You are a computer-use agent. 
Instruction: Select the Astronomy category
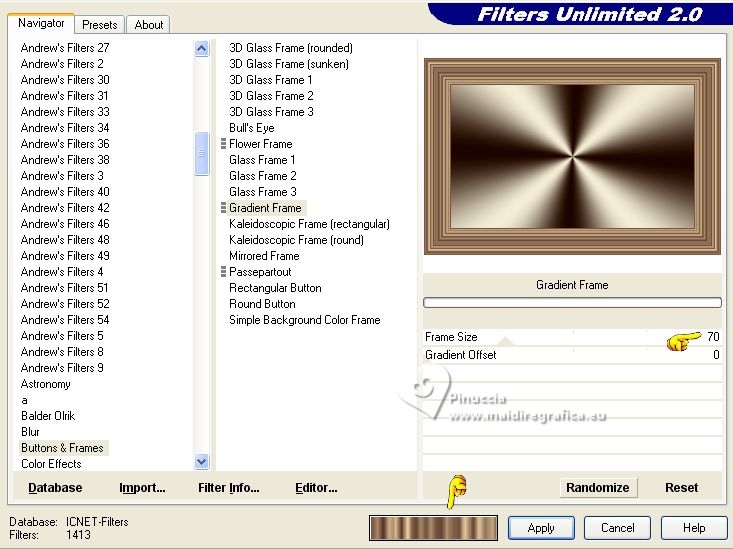tap(46, 384)
